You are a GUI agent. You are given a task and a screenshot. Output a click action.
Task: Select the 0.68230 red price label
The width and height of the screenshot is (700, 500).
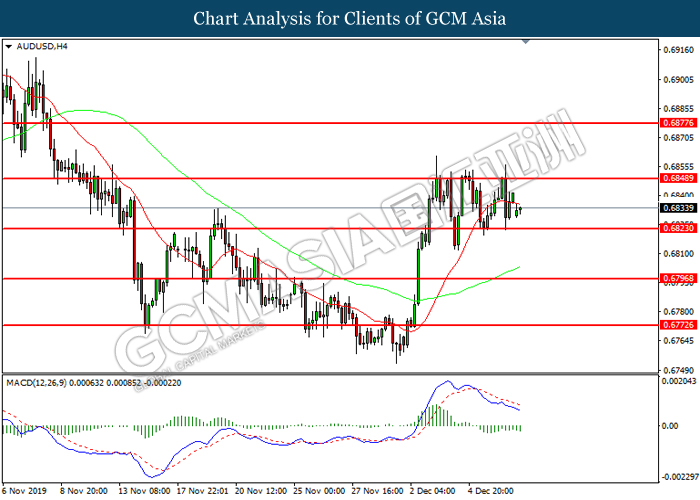point(679,228)
